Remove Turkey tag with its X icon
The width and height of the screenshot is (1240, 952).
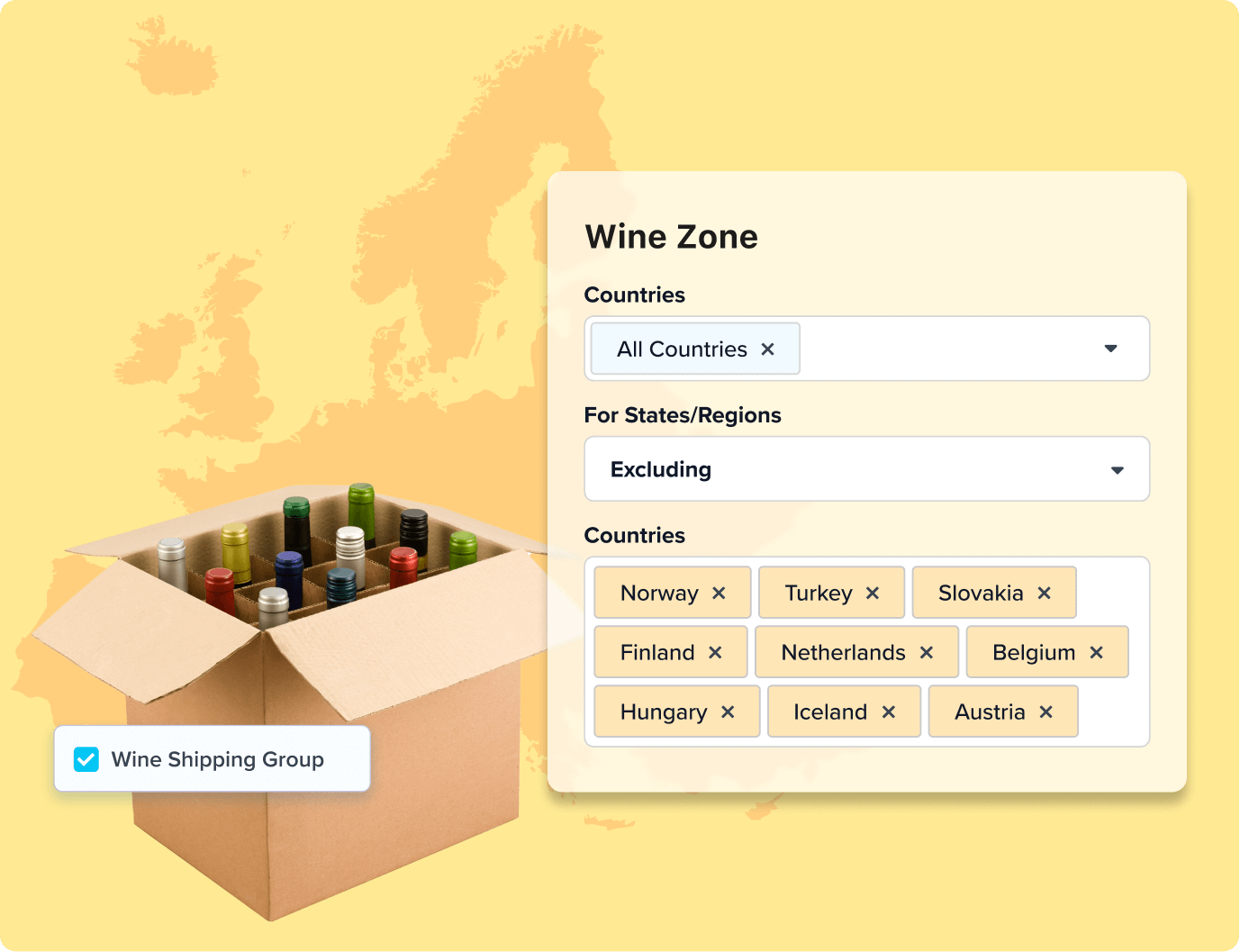click(x=872, y=593)
